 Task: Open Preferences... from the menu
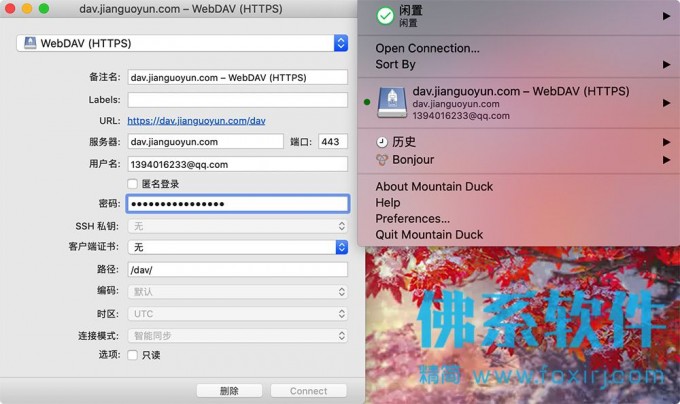(x=412, y=218)
